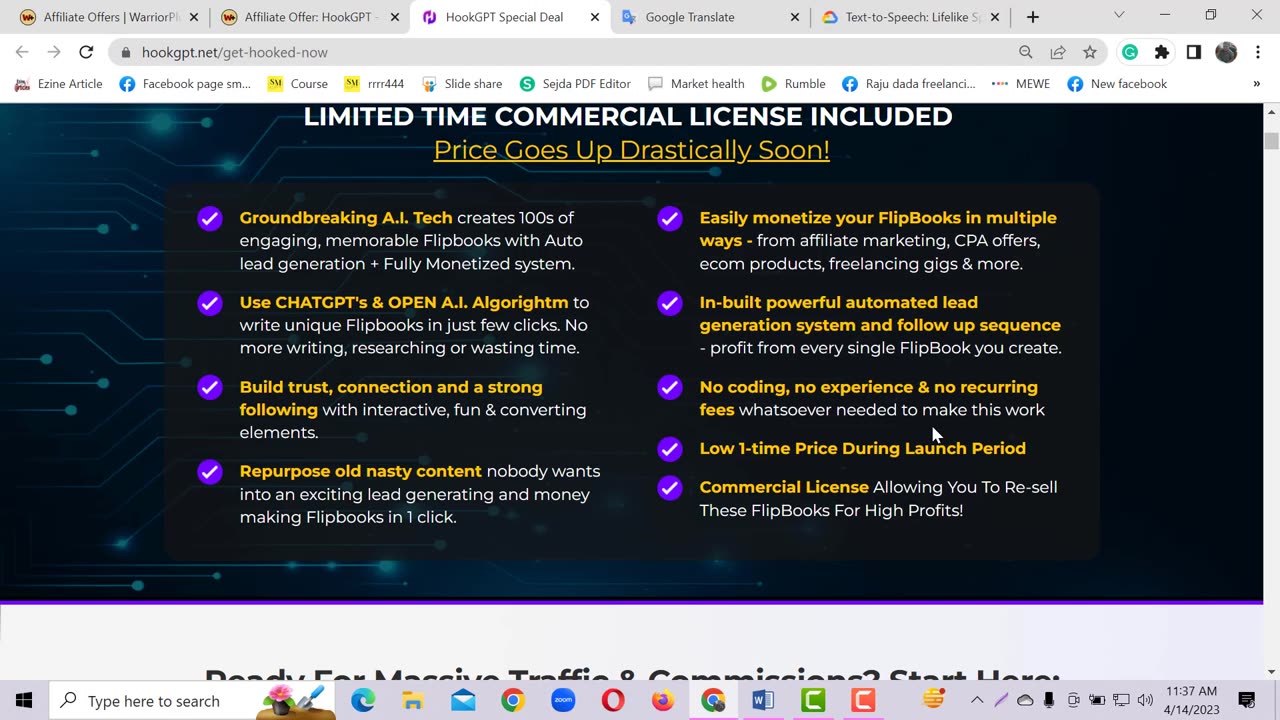Screen dimensions: 1280x720
Task: Switch to the Google Translate tab
Action: tap(710, 17)
